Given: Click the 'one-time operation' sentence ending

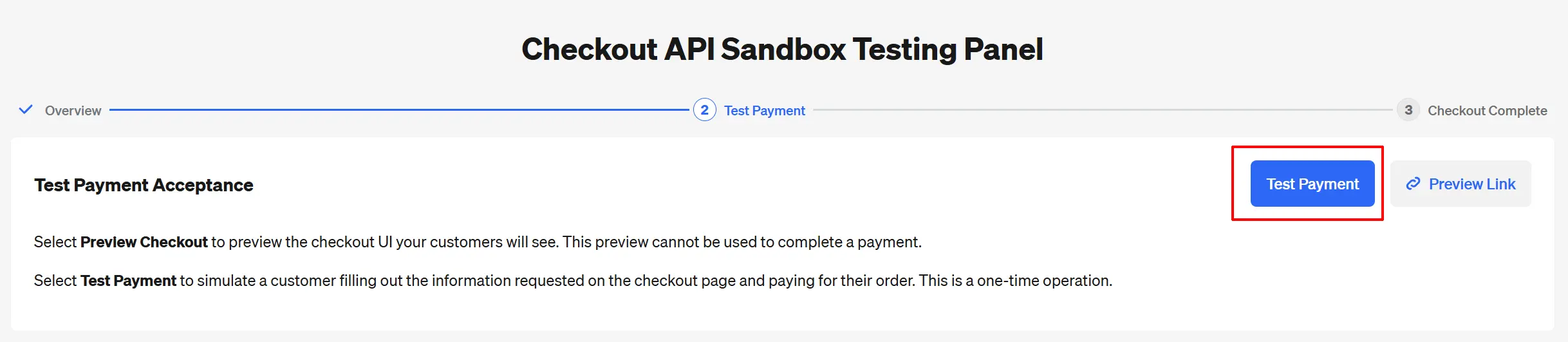Looking at the screenshot, I should (1015, 281).
